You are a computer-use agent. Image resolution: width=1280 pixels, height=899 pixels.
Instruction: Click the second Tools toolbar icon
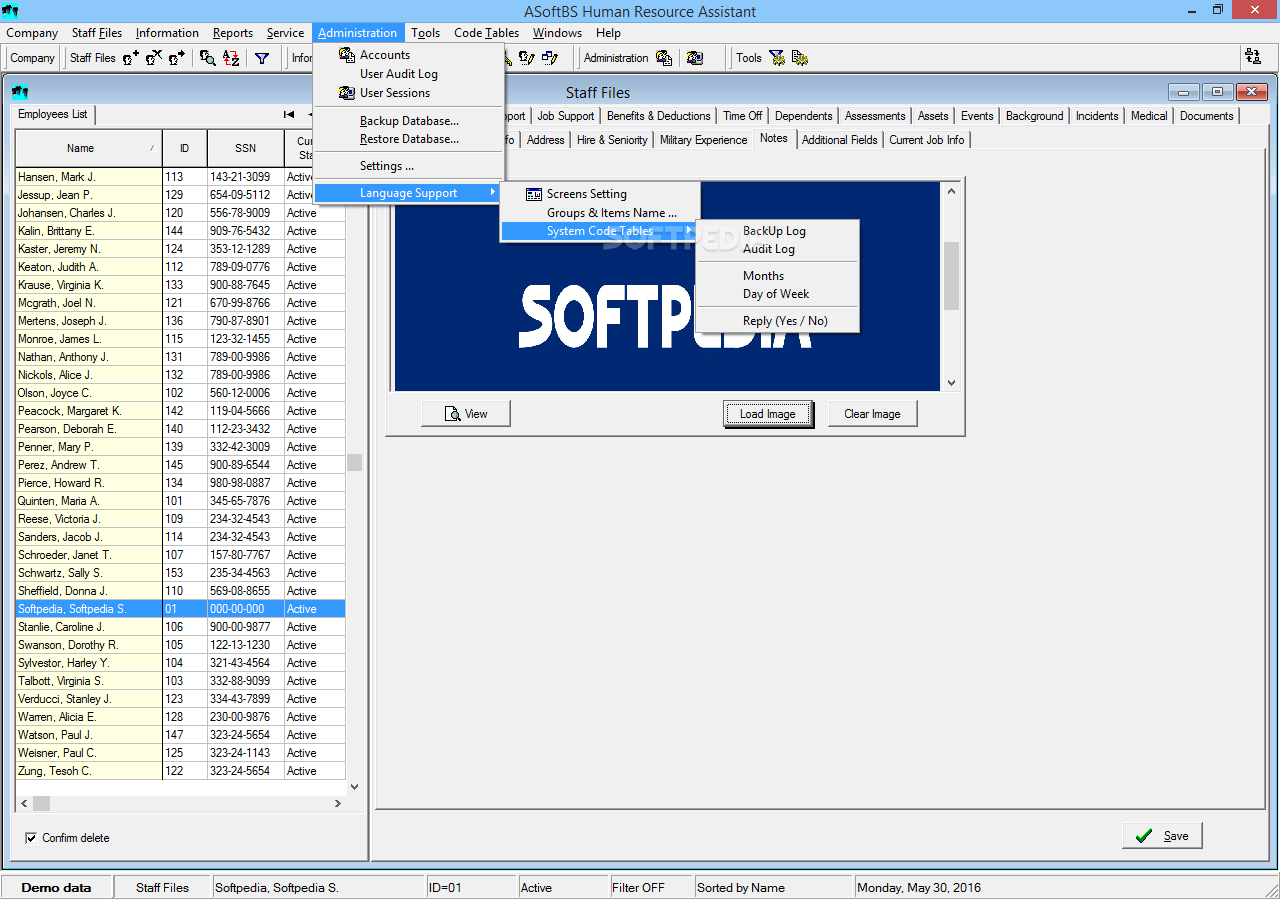(x=800, y=58)
